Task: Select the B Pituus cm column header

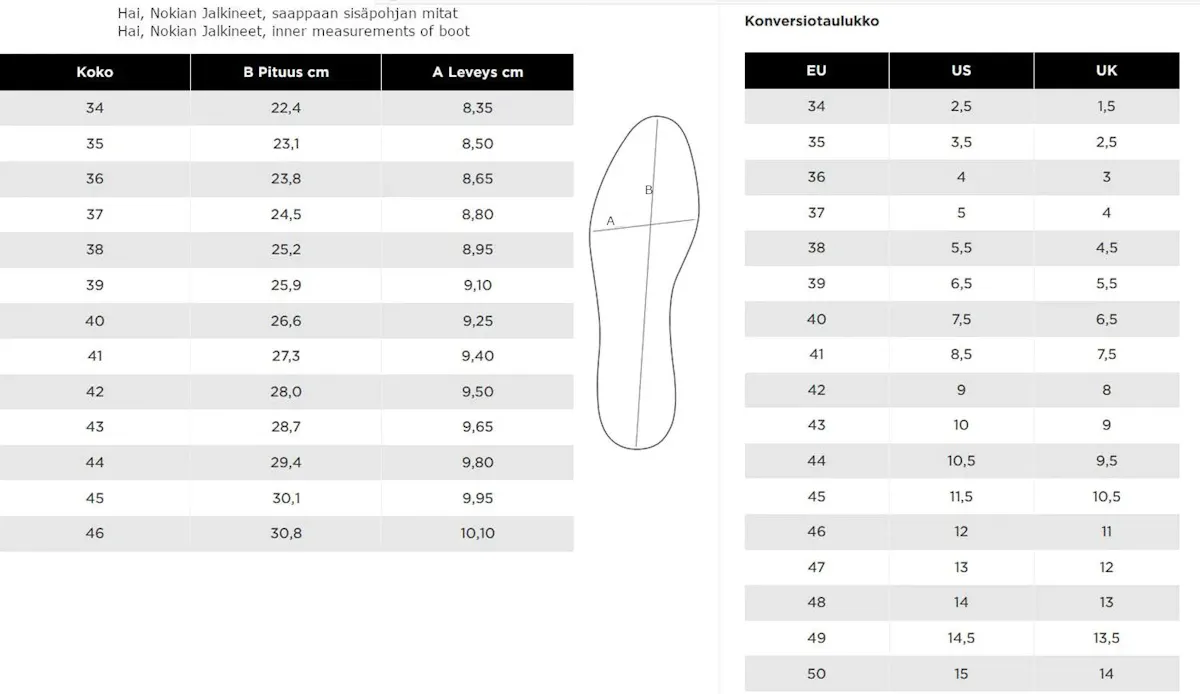Action: coord(286,72)
